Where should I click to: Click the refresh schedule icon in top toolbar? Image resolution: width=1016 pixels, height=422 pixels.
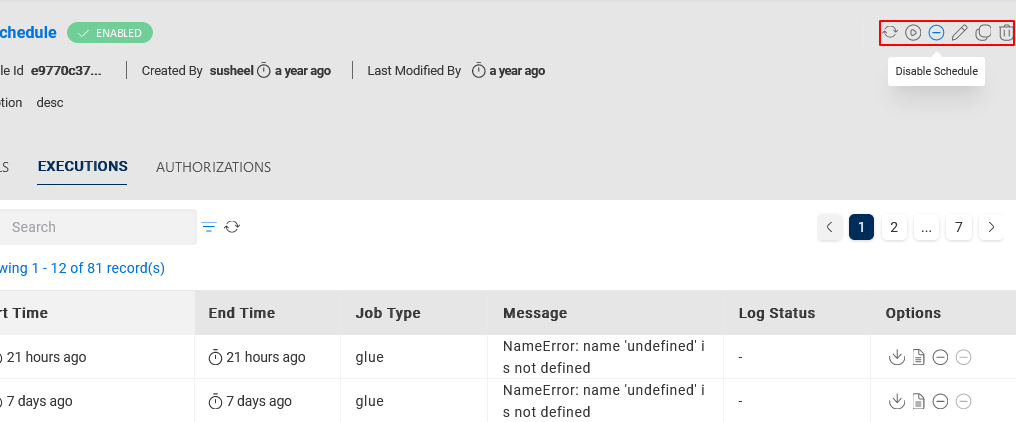point(890,33)
